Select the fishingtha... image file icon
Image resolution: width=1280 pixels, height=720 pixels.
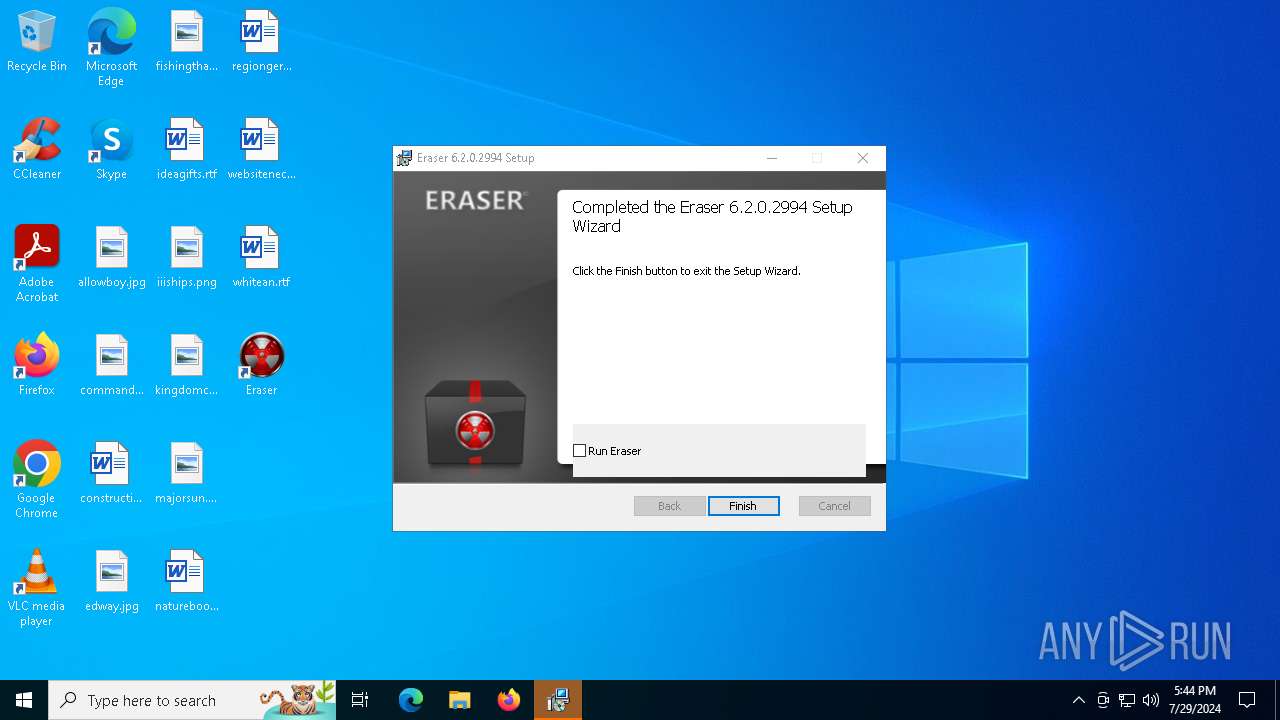(x=187, y=42)
